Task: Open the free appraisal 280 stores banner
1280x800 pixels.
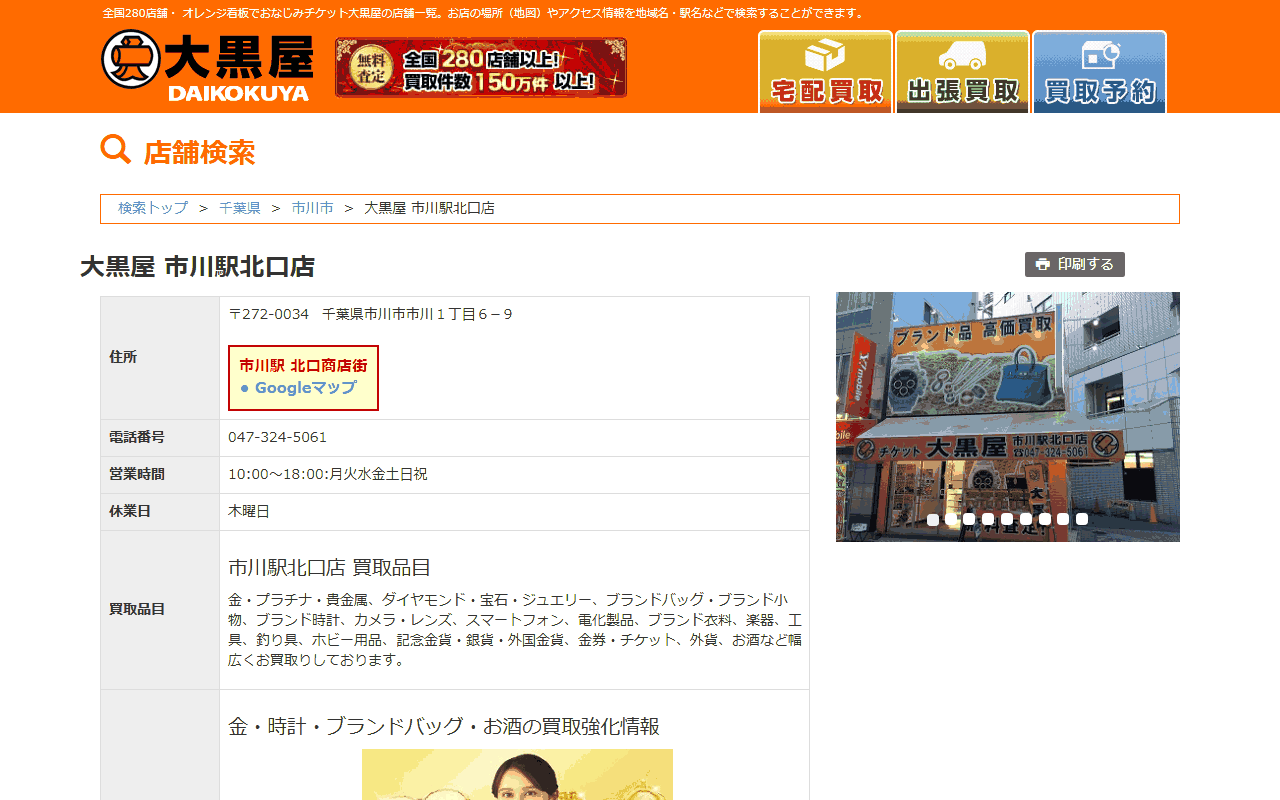Action: 481,68
